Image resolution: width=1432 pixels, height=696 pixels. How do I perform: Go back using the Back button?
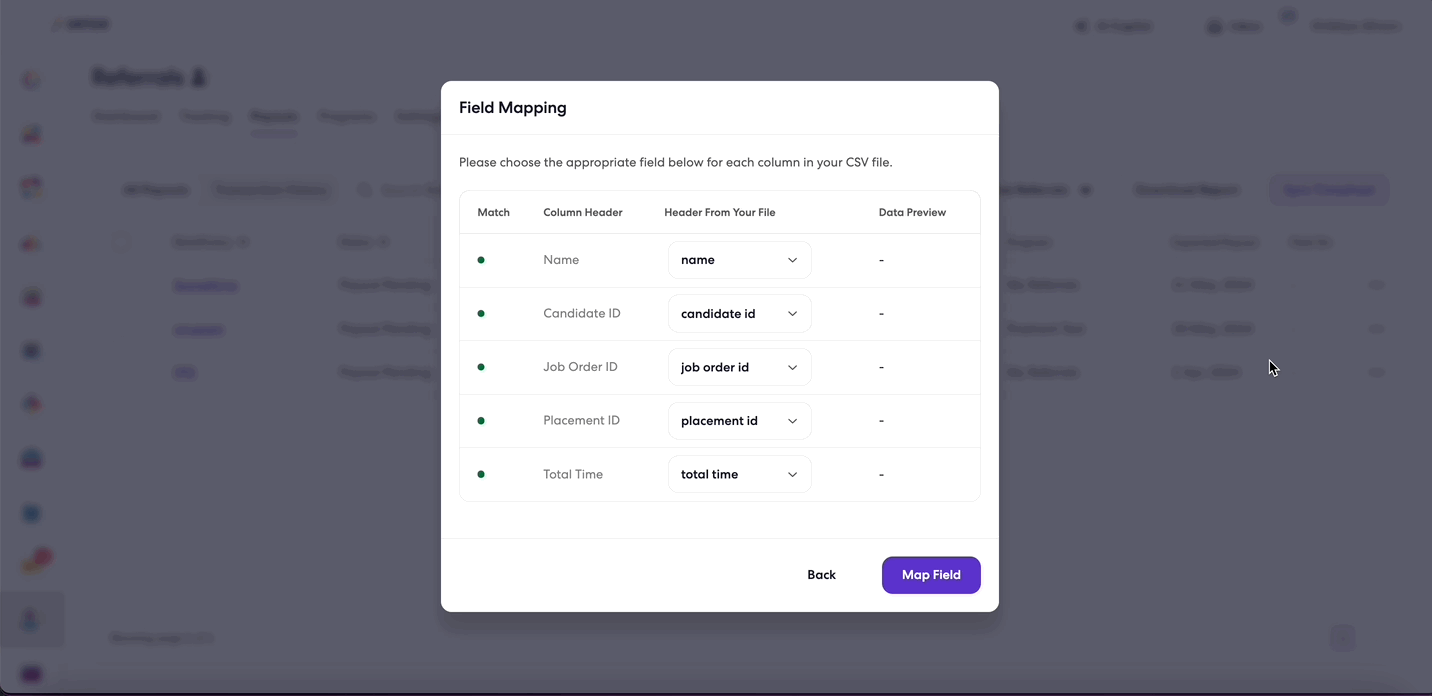(821, 575)
